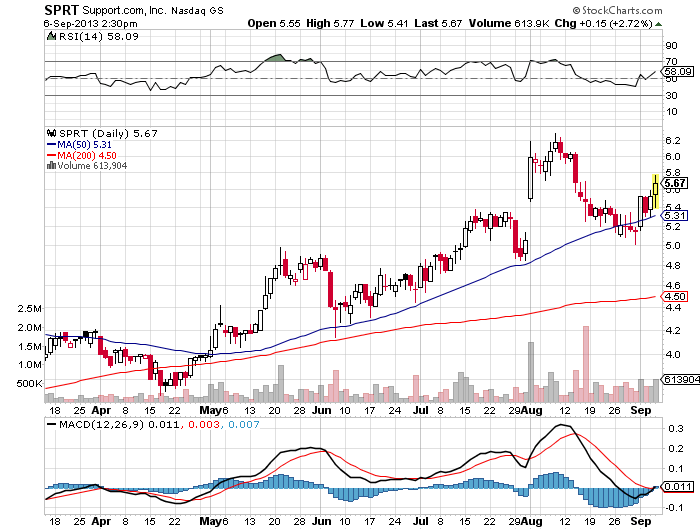Click the Nasdaq GS exchange label
This screenshot has height=530, width=700.
(197, 10)
